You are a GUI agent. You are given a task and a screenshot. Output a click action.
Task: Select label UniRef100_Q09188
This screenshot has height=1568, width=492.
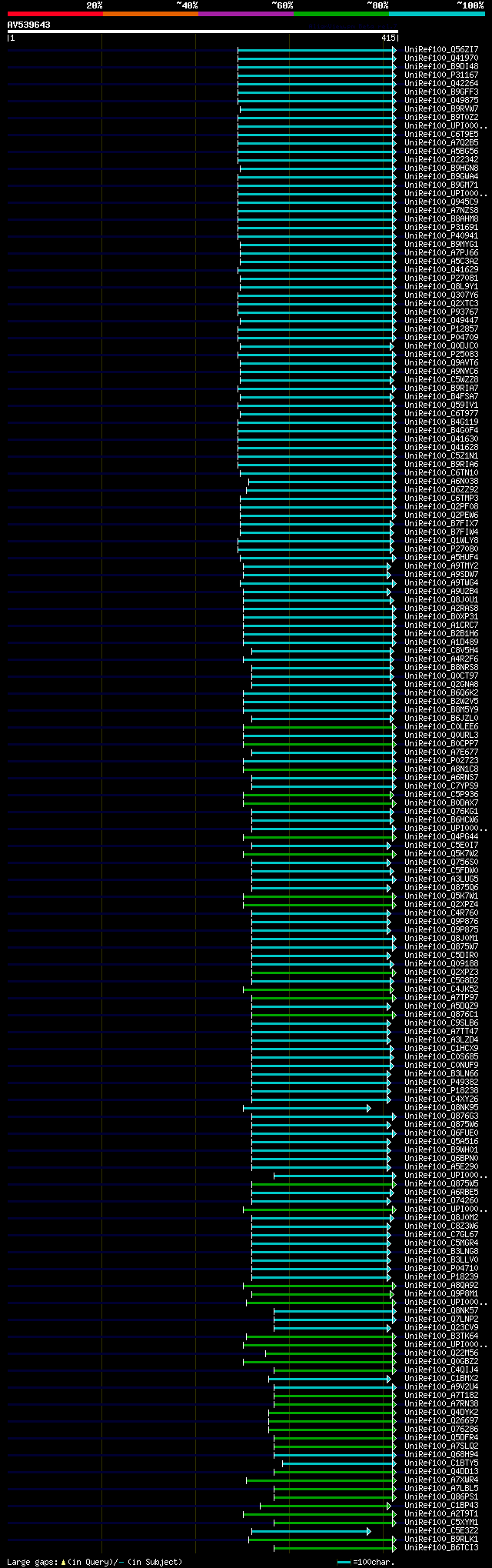[x=441, y=963]
